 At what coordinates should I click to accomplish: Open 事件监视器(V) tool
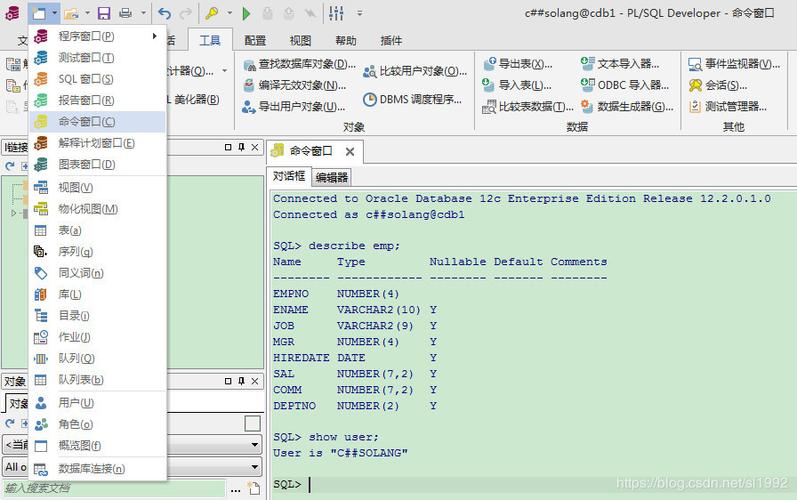tap(734, 64)
